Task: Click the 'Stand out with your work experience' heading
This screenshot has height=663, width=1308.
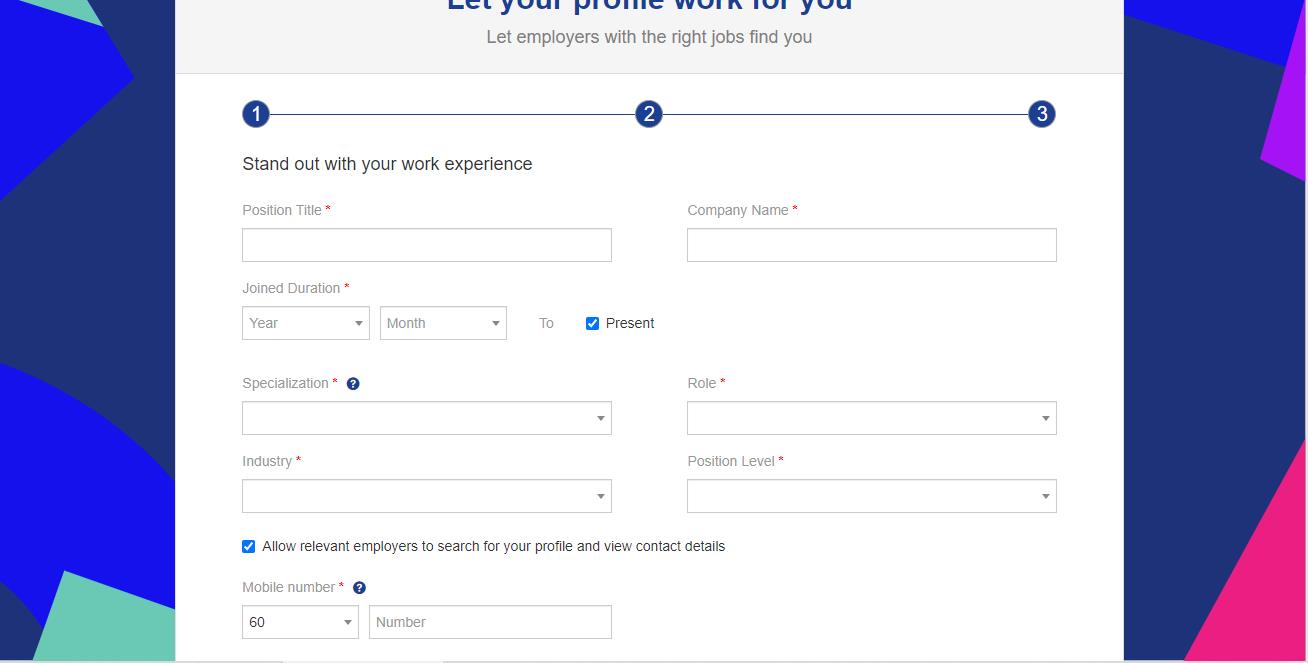Action: click(x=387, y=164)
